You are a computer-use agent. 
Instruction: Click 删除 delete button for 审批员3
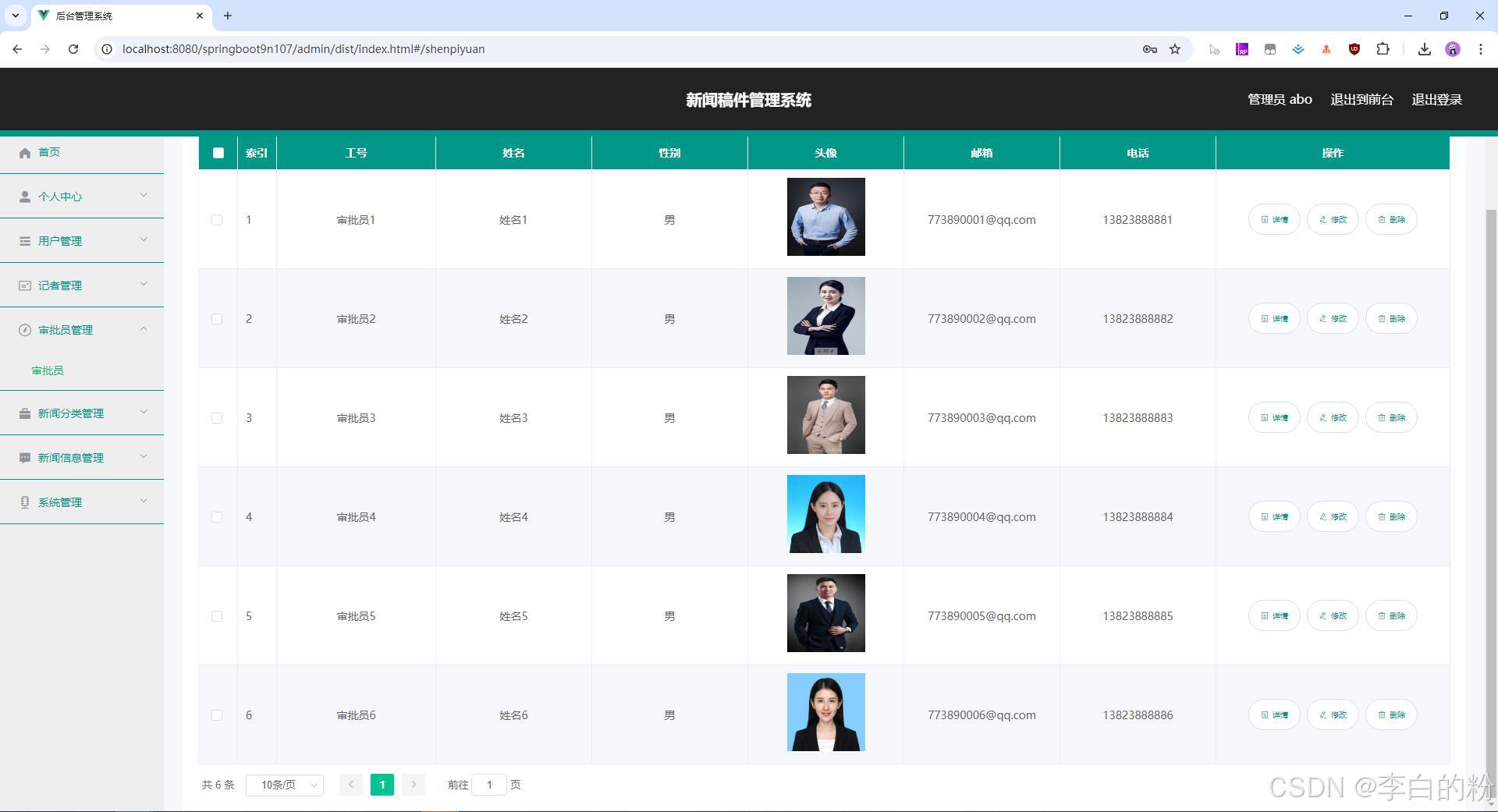(1391, 417)
